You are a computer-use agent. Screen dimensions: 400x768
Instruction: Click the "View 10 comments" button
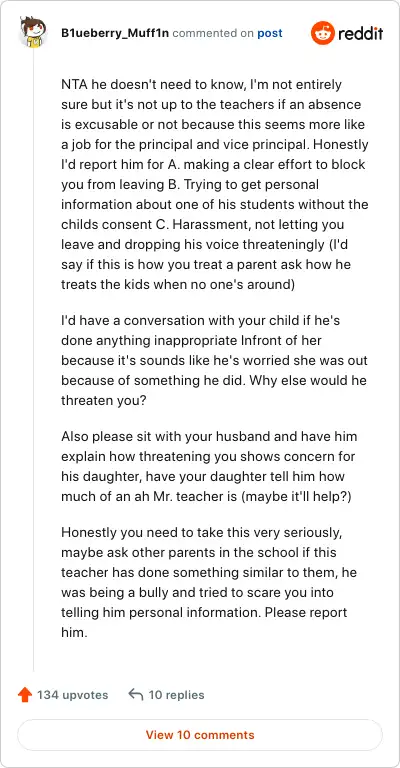point(200,735)
